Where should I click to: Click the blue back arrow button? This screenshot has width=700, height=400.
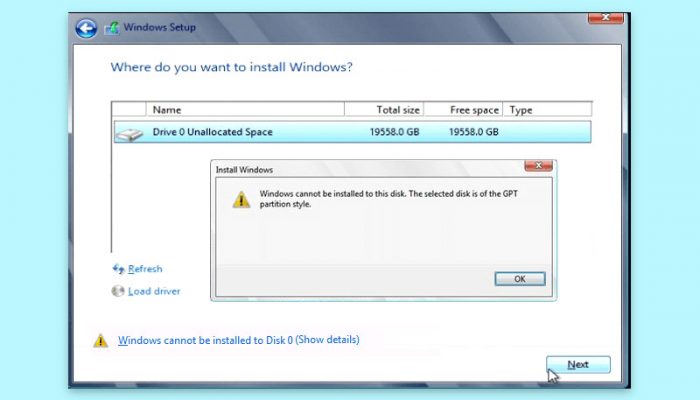click(86, 29)
